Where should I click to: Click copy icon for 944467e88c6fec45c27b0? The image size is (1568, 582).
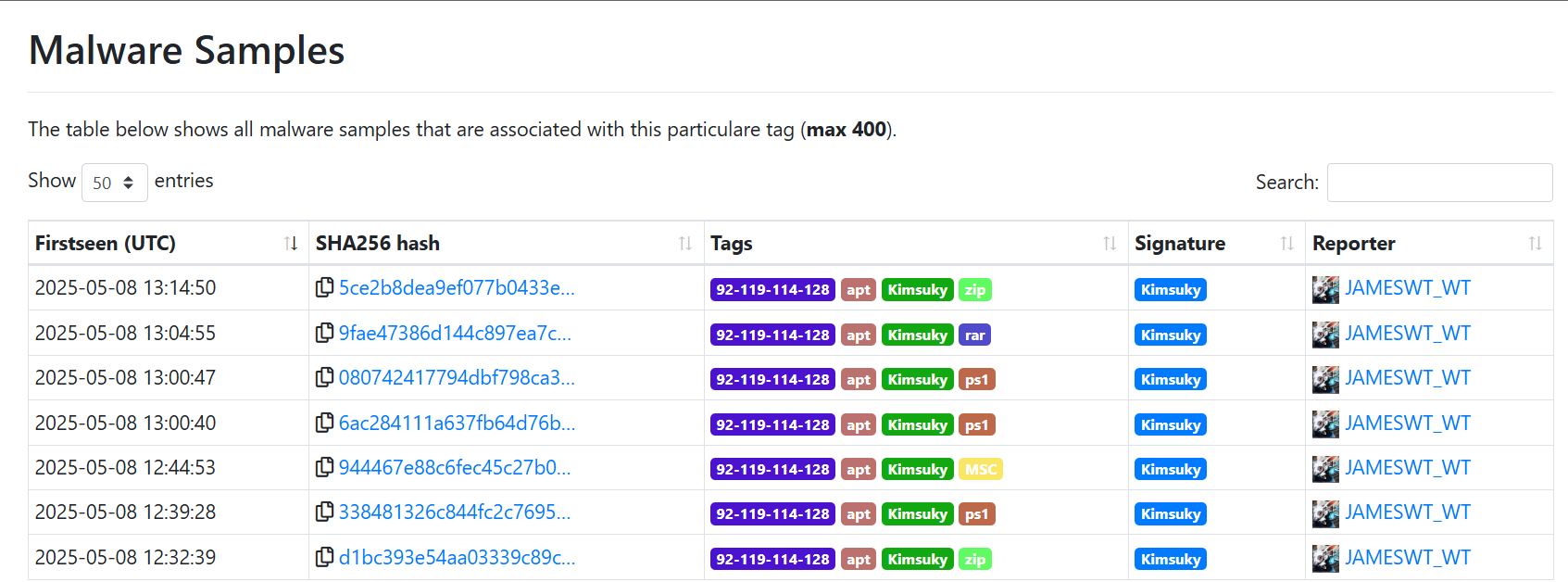coord(324,468)
